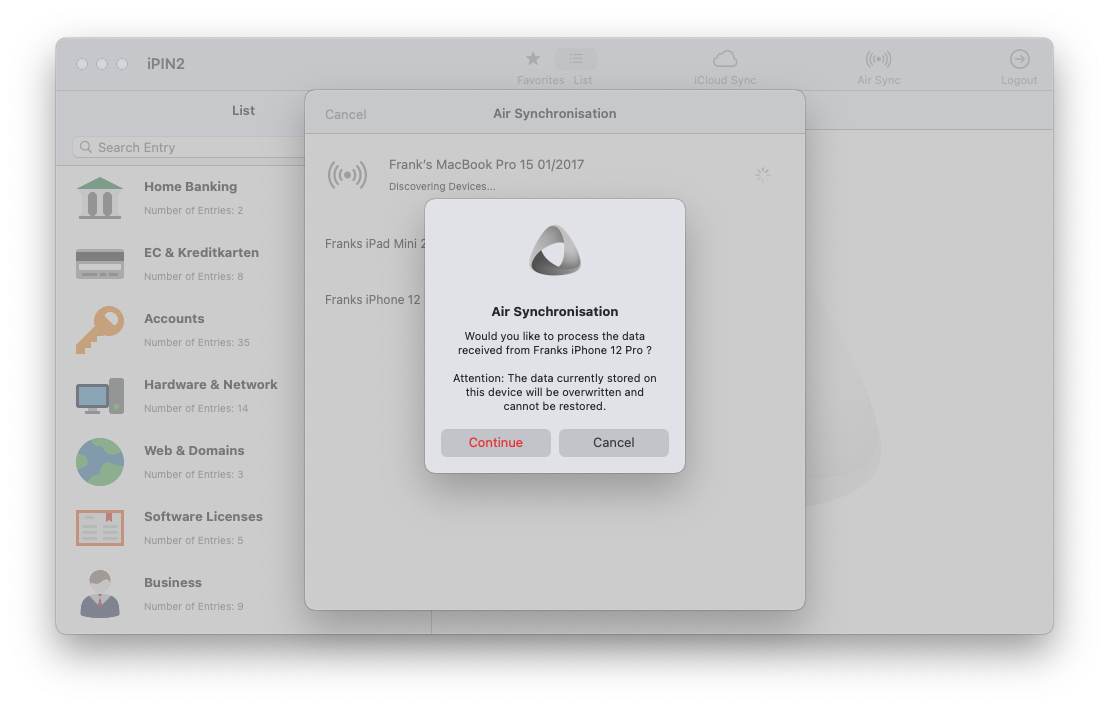The height and width of the screenshot is (708, 1109).
Task: Cancel the Air Synchronisation sheet
Action: tap(346, 114)
